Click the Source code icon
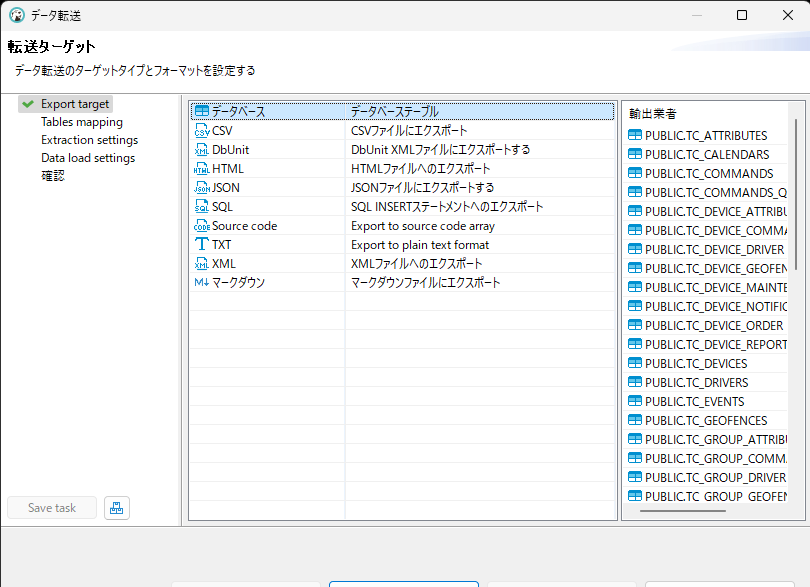This screenshot has height=587, width=810. (x=201, y=226)
